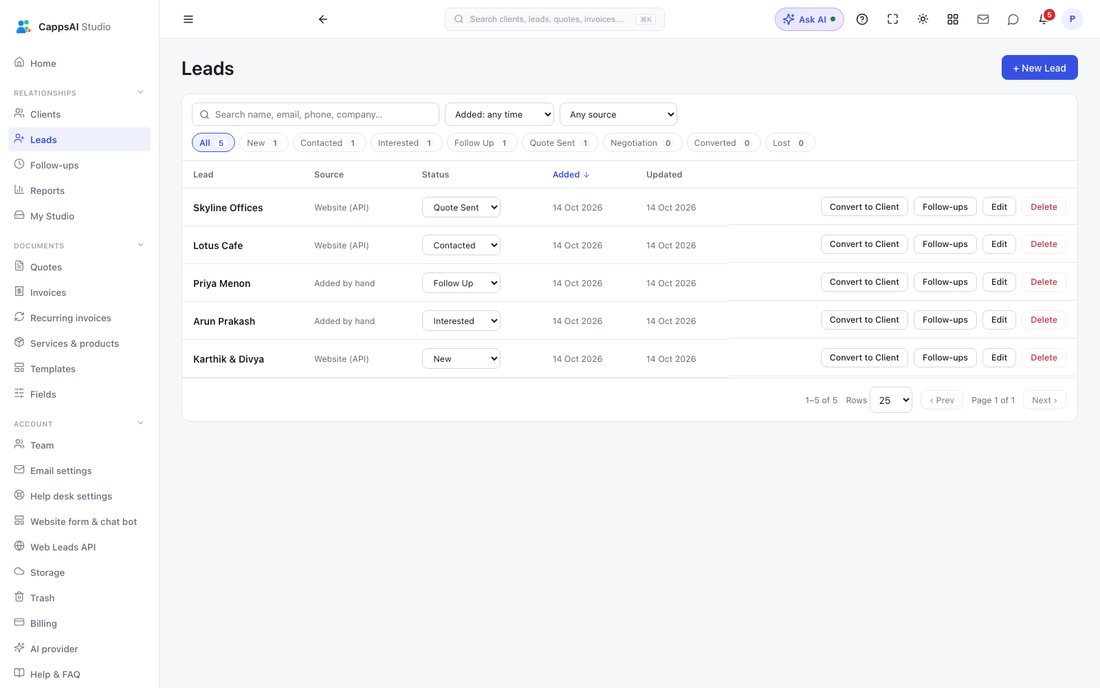1100x688 pixels.
Task: Open Website form & chat bot
Action: click(79, 522)
